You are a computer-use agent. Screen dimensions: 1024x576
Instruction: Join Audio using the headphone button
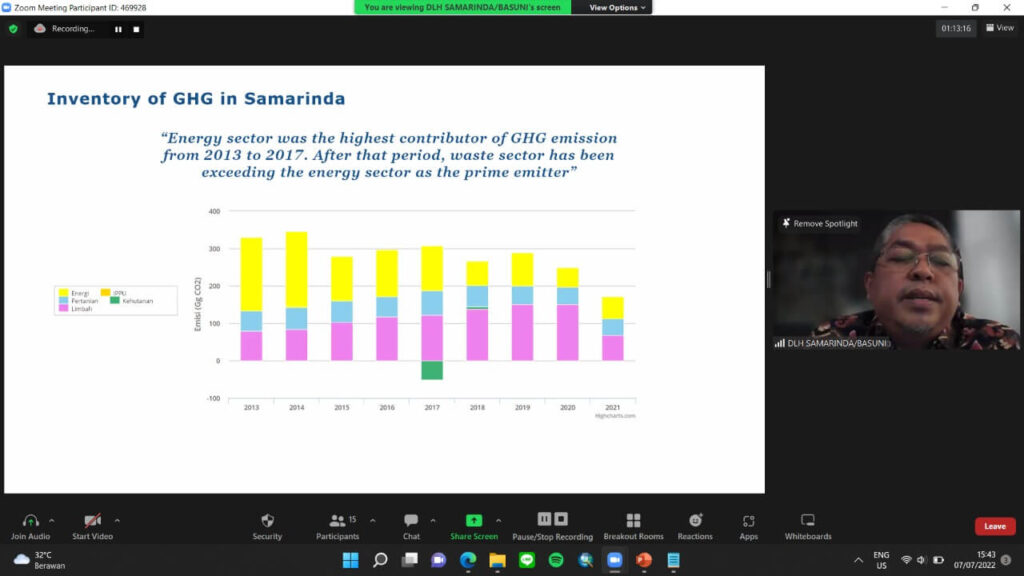30,526
